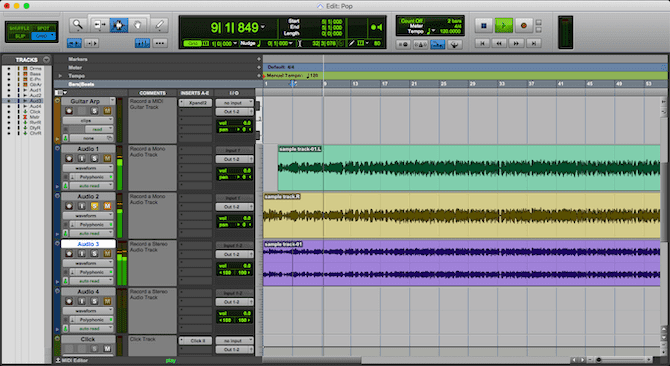Click the Play transport button

coord(503,26)
